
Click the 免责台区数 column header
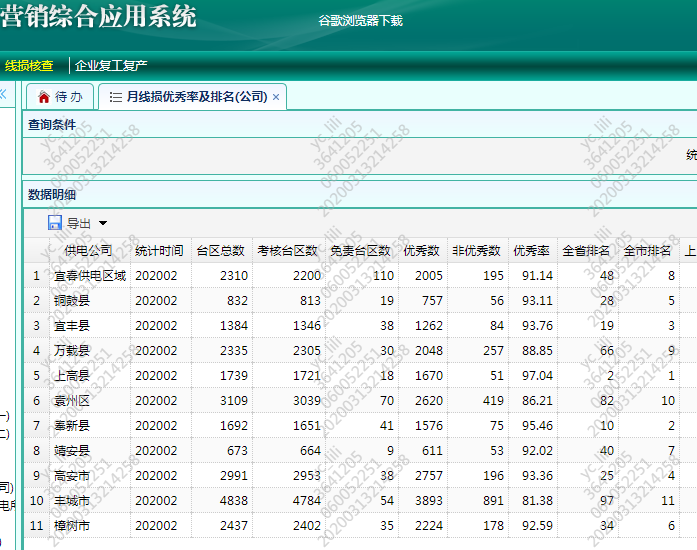[x=362, y=250]
